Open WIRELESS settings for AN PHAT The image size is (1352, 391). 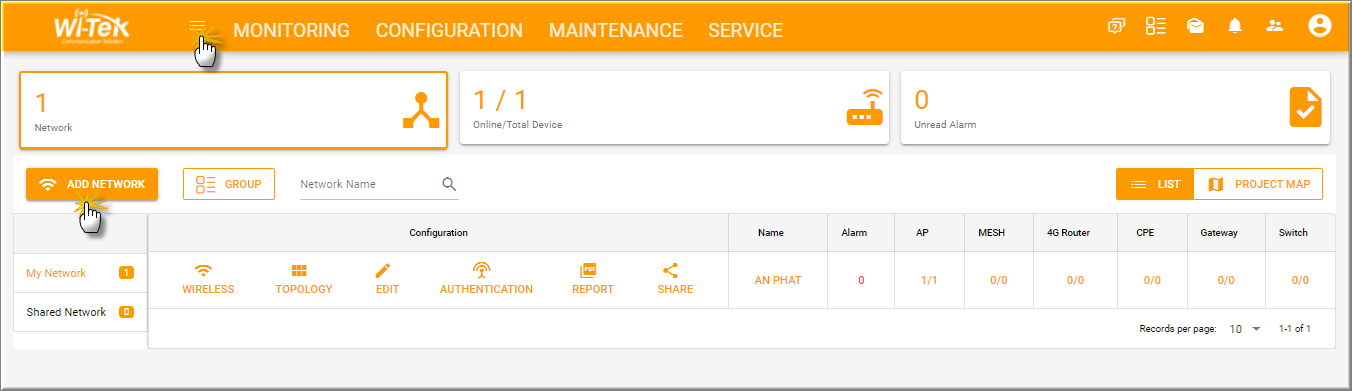click(208, 280)
